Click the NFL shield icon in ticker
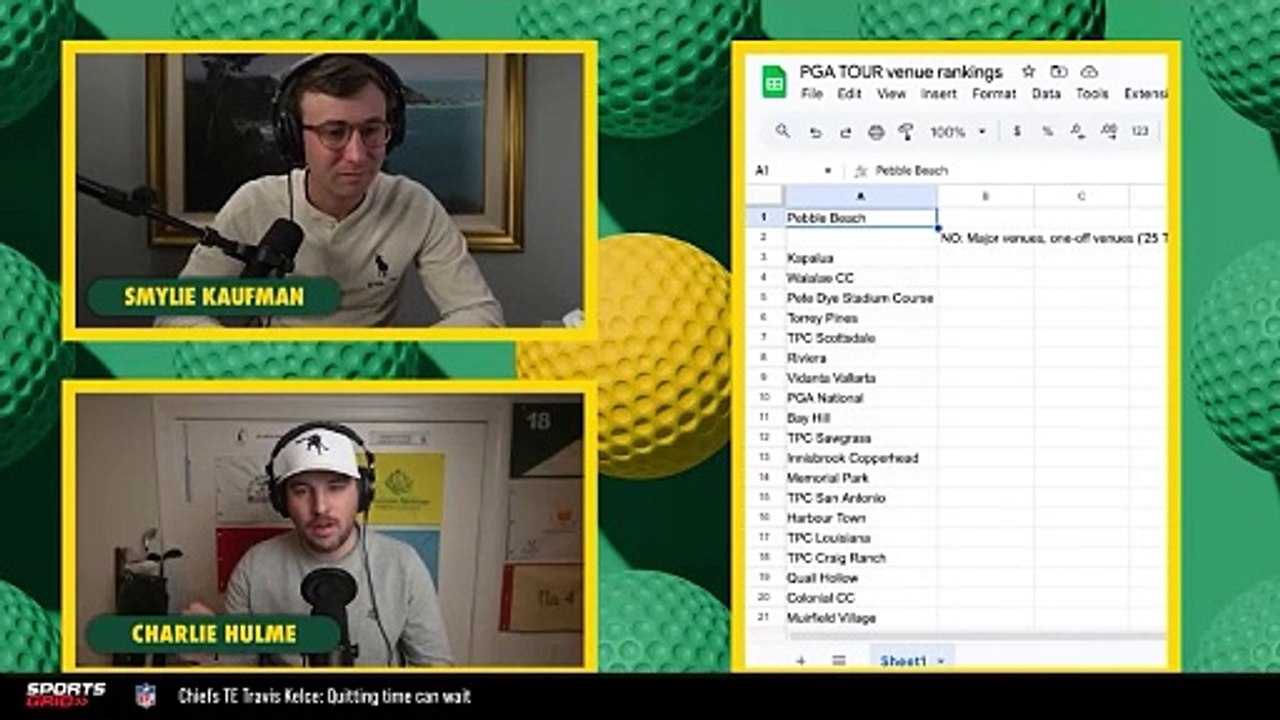The height and width of the screenshot is (720, 1280). [145, 695]
